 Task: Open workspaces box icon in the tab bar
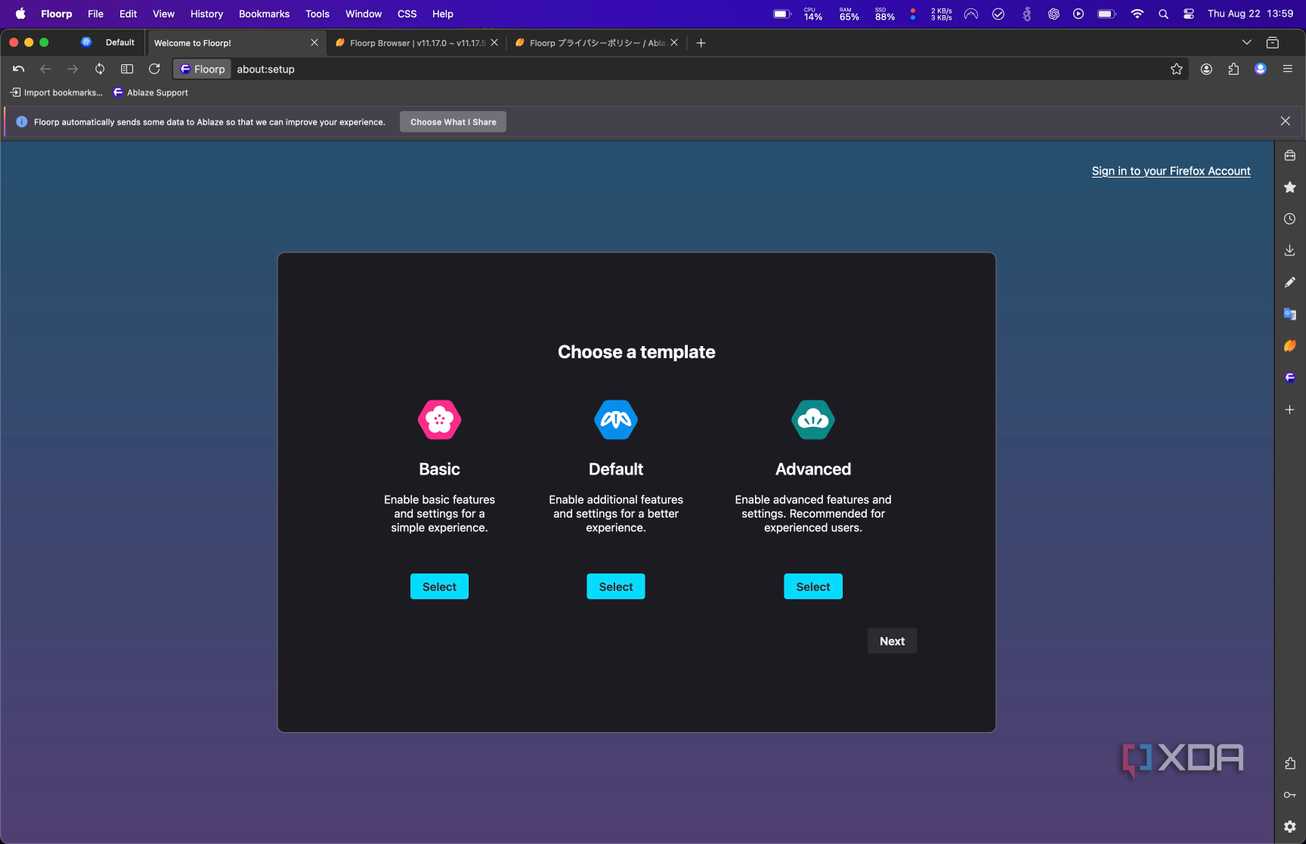tap(1272, 43)
